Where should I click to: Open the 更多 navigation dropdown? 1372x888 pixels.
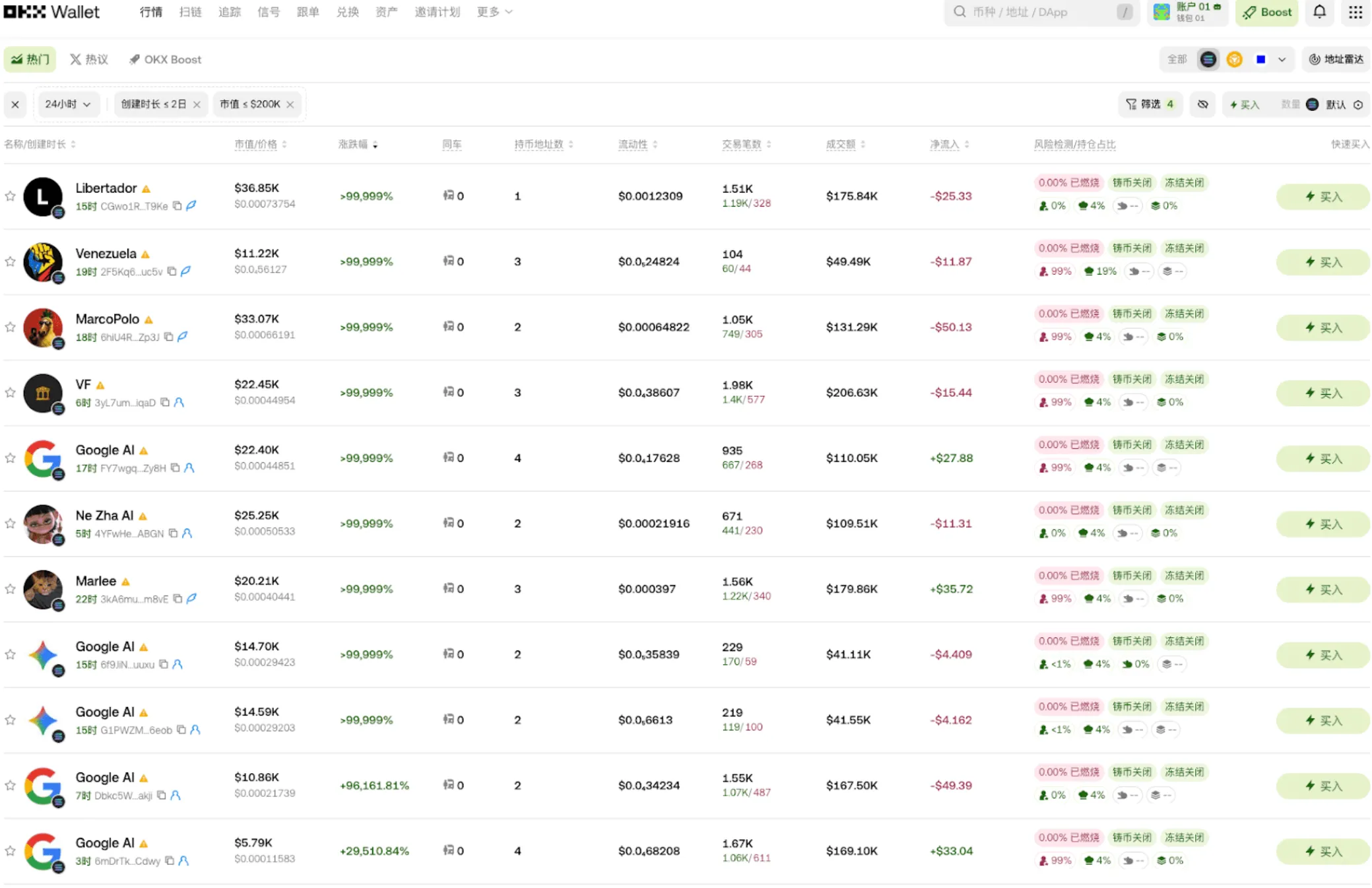(494, 12)
